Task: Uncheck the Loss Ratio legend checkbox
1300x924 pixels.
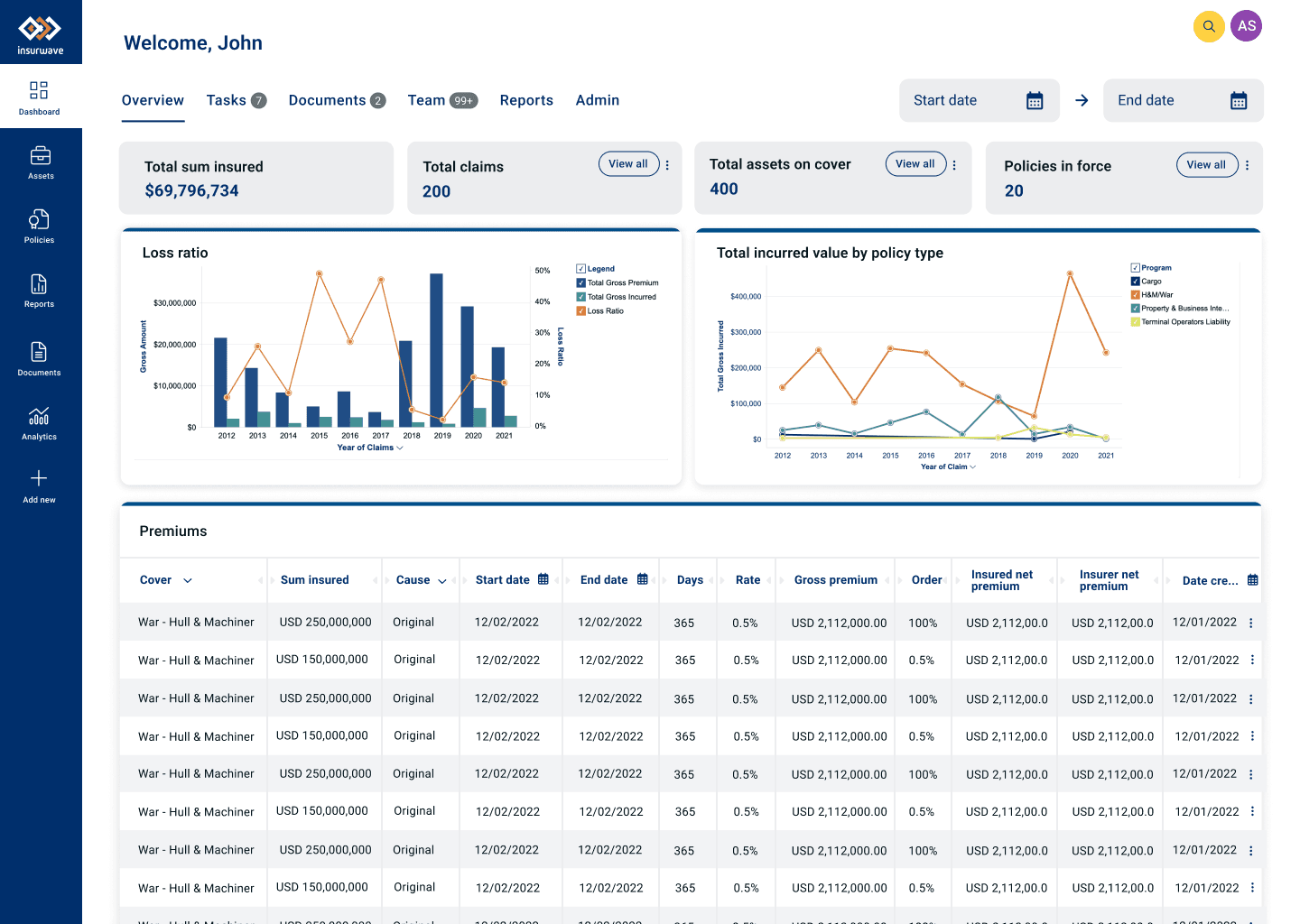Action: coord(581,311)
